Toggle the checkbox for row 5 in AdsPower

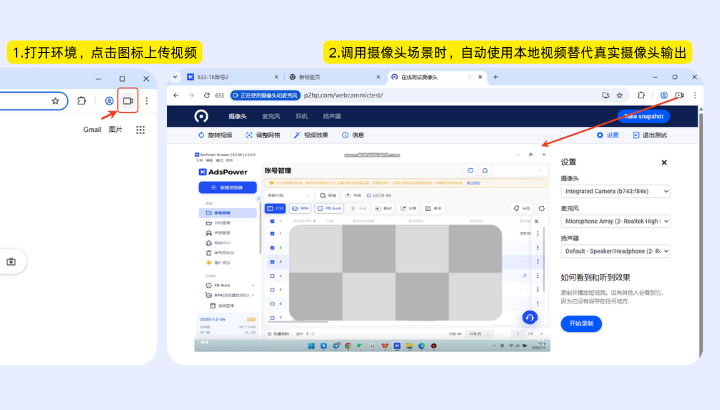point(272,290)
